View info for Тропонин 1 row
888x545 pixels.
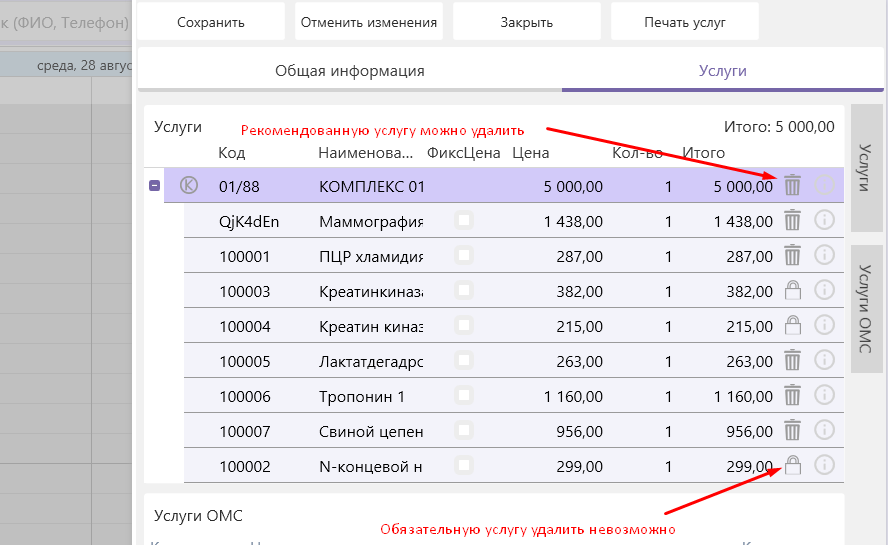click(x=825, y=395)
